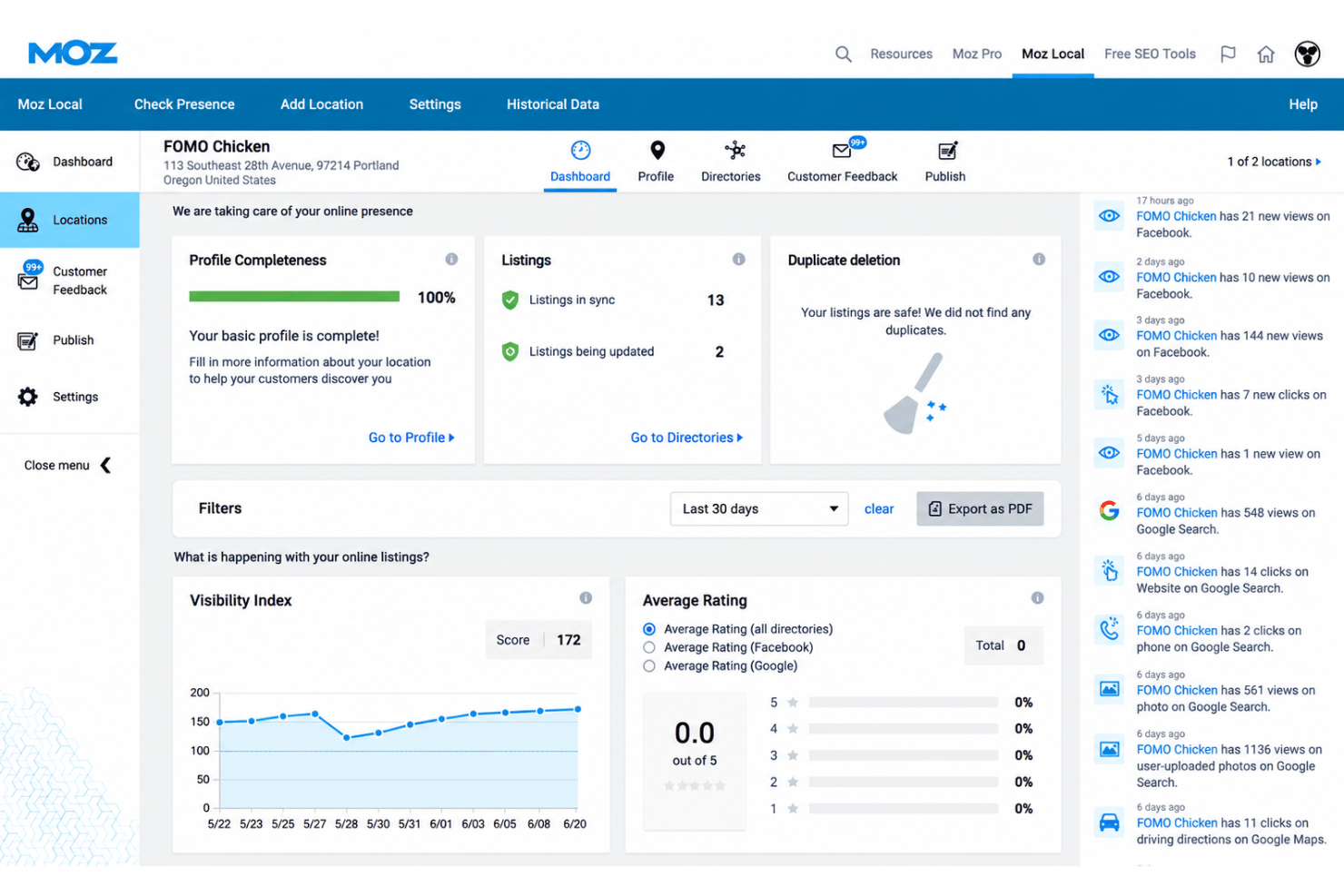1344x896 pixels.
Task: Click Listings card info icon
Action: click(x=739, y=260)
